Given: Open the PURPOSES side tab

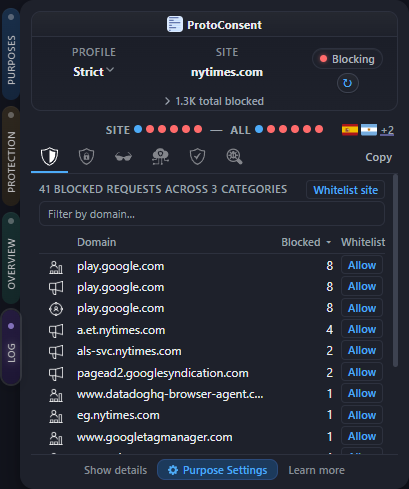Looking at the screenshot, I should [11, 54].
